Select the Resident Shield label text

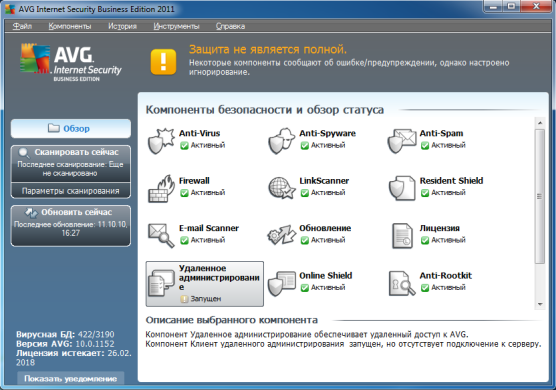[451, 180]
